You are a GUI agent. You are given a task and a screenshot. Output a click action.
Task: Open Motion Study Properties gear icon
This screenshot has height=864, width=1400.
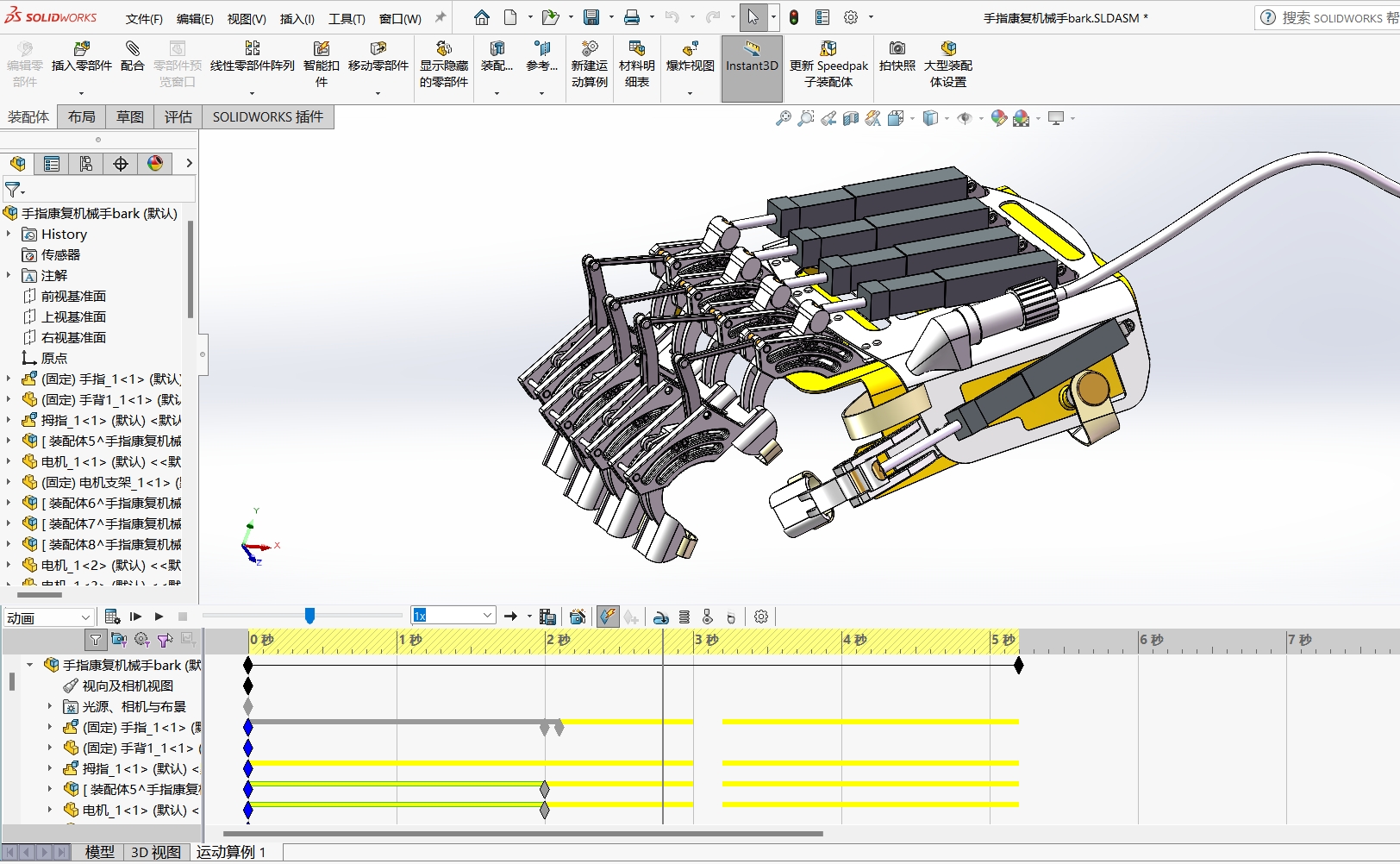point(760,617)
